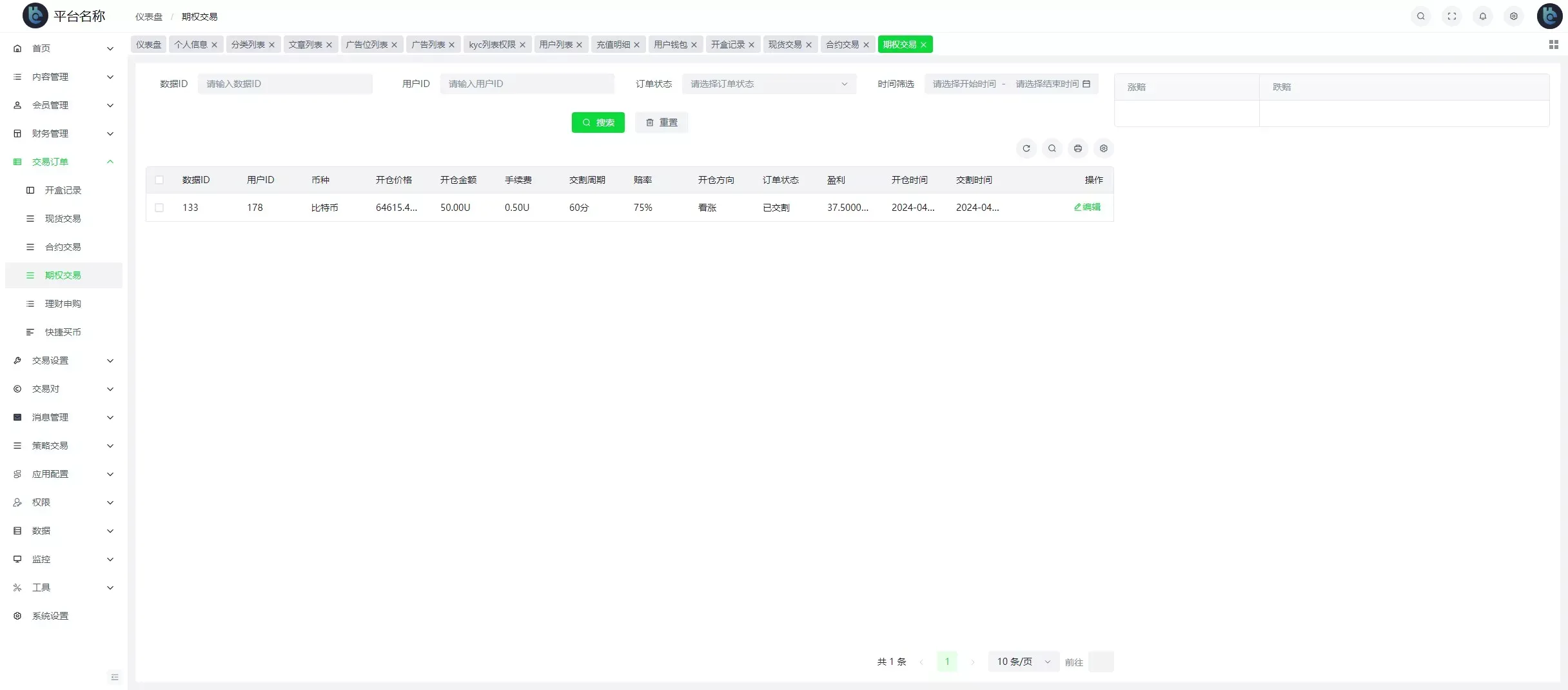Open 系统设置 in the sidebar
This screenshot has height=690, width=1568.
pos(64,616)
